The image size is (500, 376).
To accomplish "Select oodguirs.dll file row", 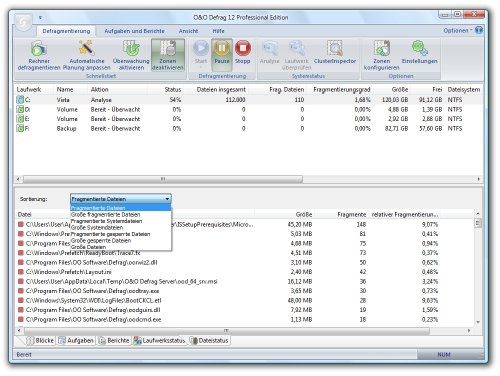I will [x=228, y=310].
